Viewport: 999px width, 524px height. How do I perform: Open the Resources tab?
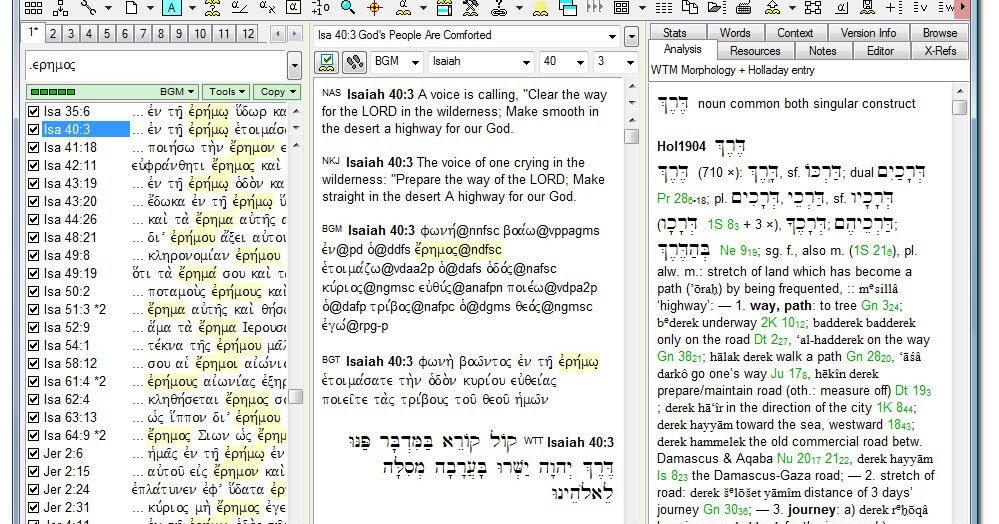click(755, 51)
